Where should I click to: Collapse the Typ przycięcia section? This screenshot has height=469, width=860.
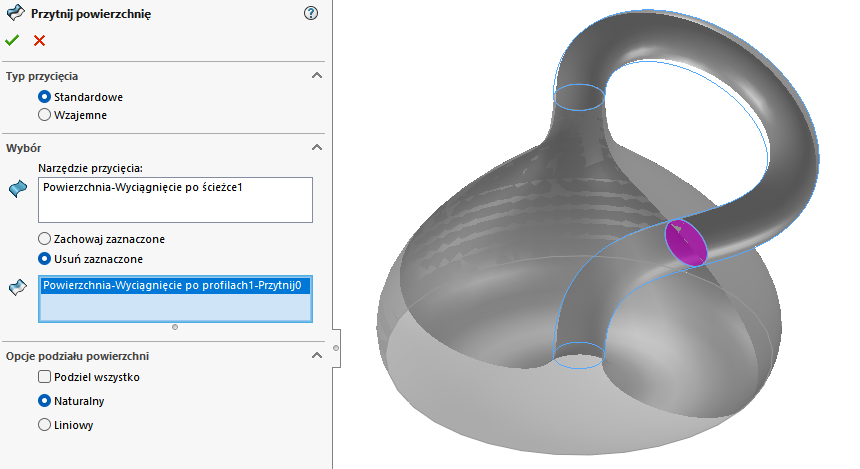click(317, 76)
